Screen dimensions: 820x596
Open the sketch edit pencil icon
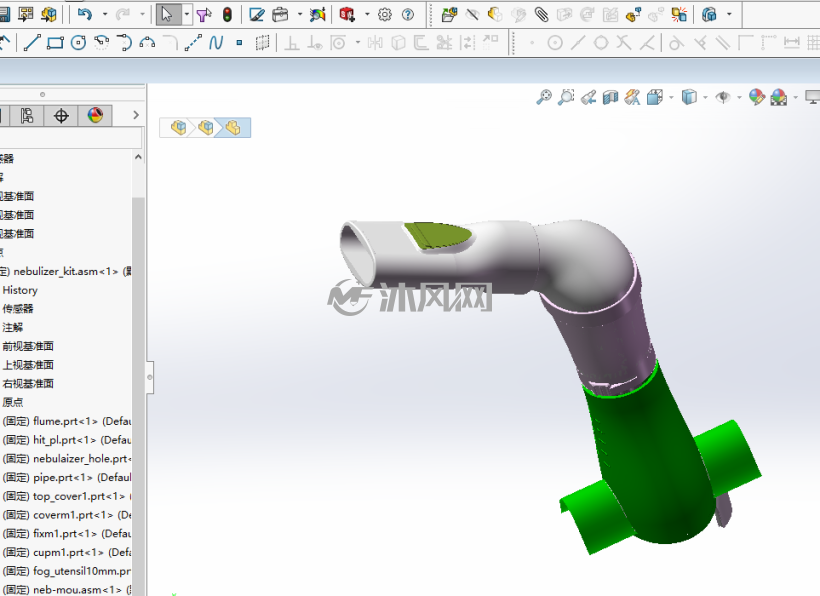[x=257, y=15]
